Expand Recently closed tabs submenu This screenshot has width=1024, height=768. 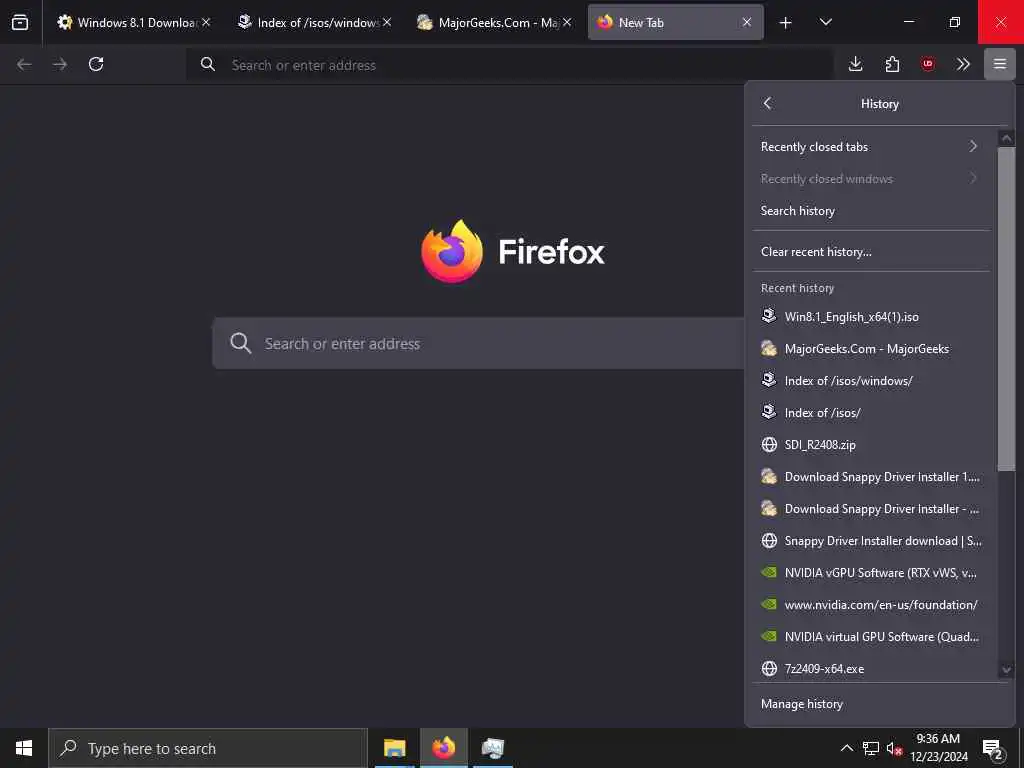[x=871, y=146]
